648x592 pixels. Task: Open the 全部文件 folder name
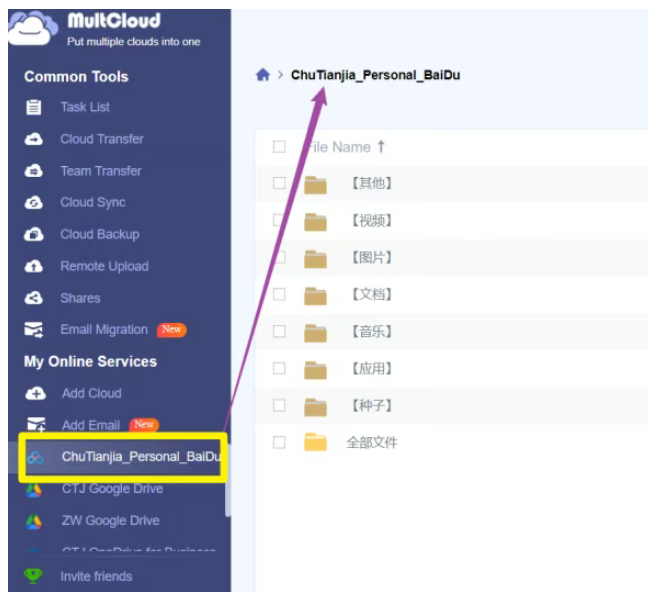pos(372,443)
